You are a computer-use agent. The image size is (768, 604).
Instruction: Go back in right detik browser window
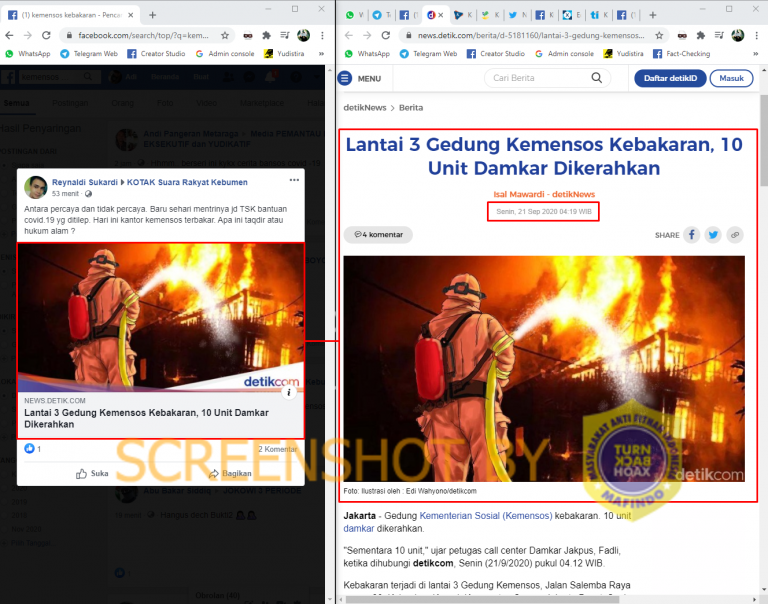click(349, 35)
